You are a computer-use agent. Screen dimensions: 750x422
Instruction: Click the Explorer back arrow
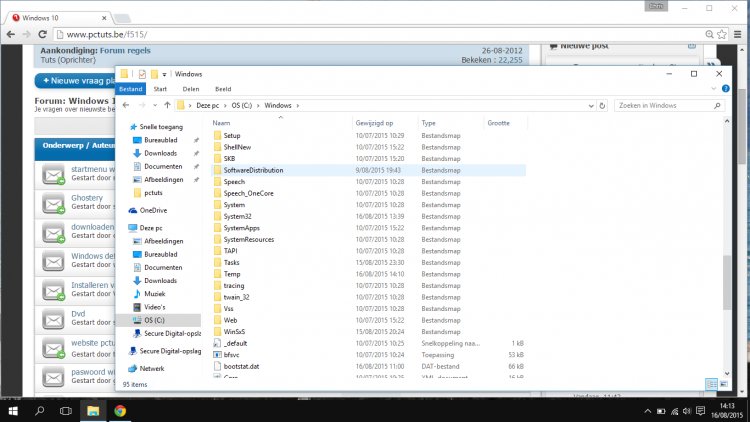(126, 105)
